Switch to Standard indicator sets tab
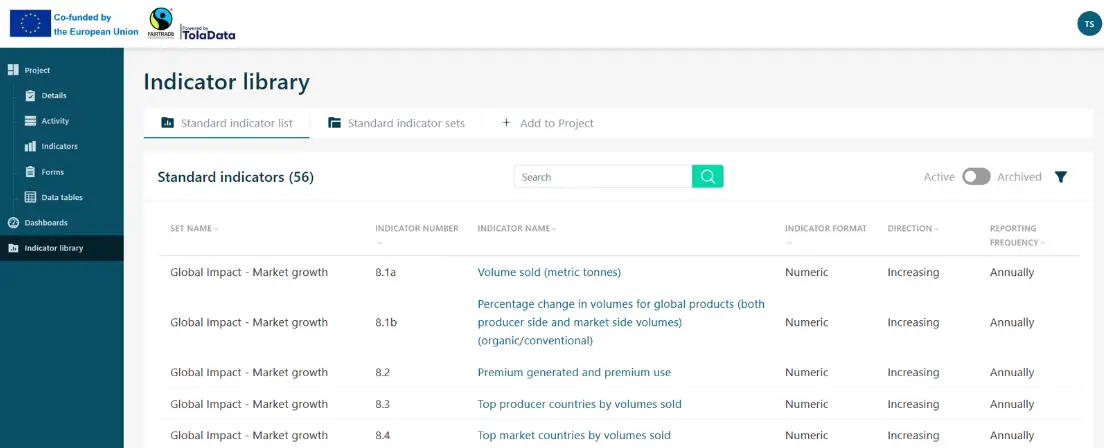 click(396, 123)
